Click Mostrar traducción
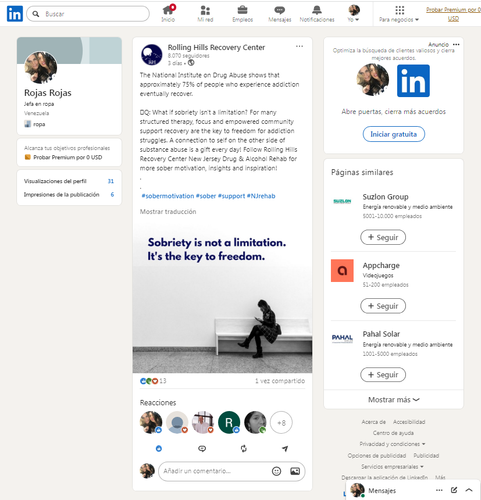 [168, 212]
